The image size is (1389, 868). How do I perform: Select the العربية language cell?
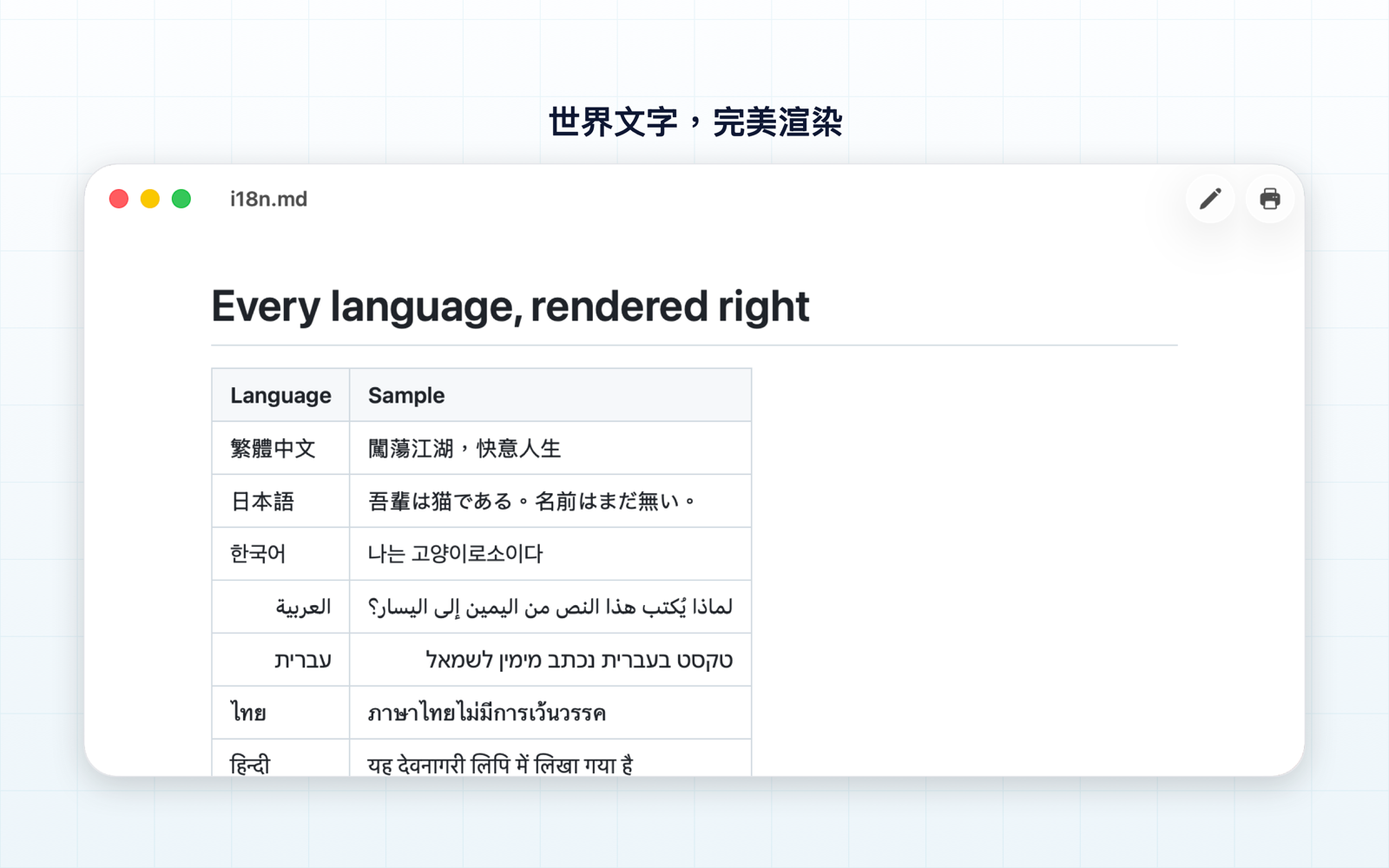tap(280, 607)
